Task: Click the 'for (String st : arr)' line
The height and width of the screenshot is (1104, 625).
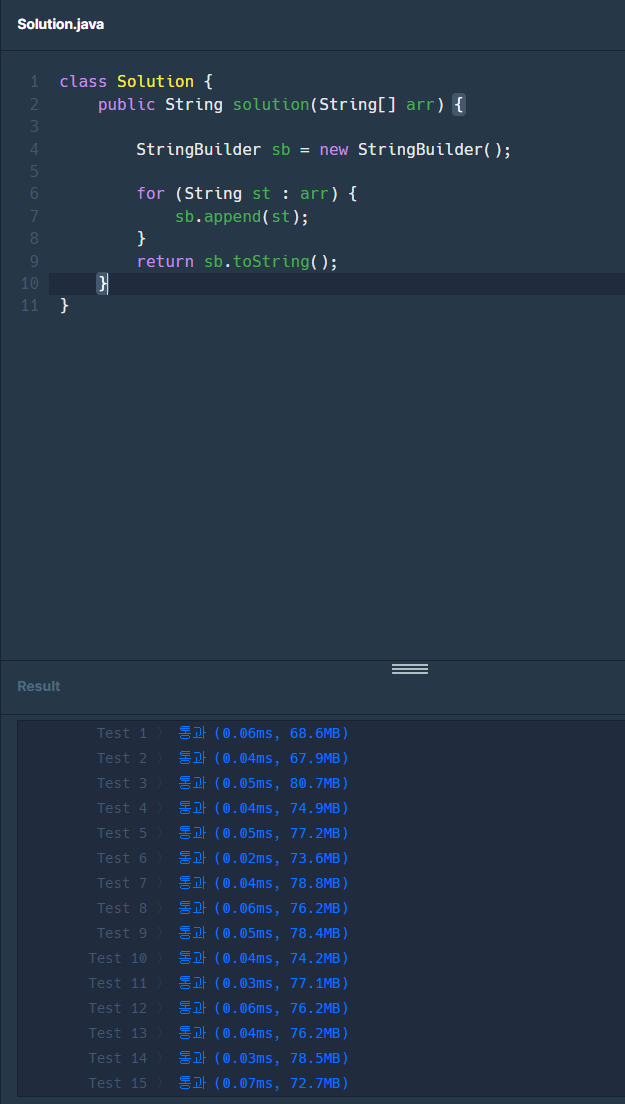Action: [x=247, y=194]
